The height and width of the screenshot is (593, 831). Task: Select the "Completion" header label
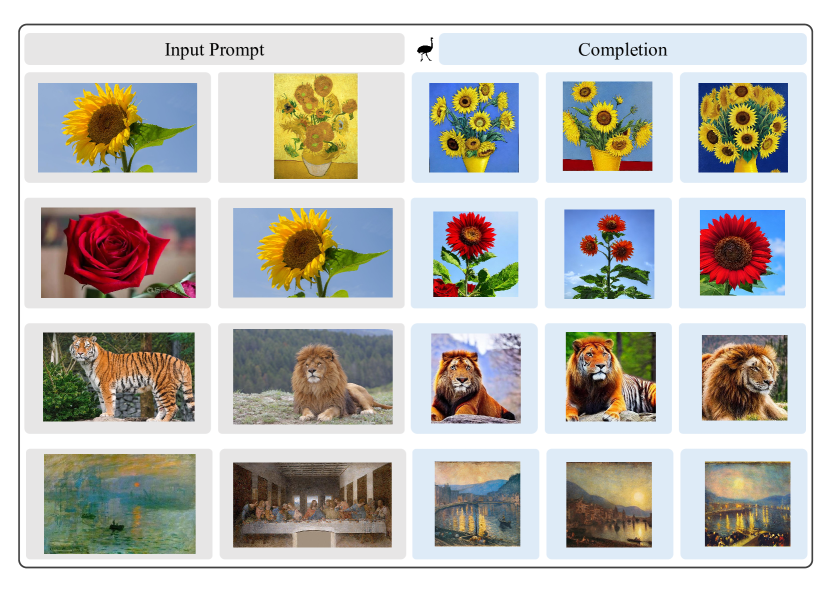(x=622, y=50)
